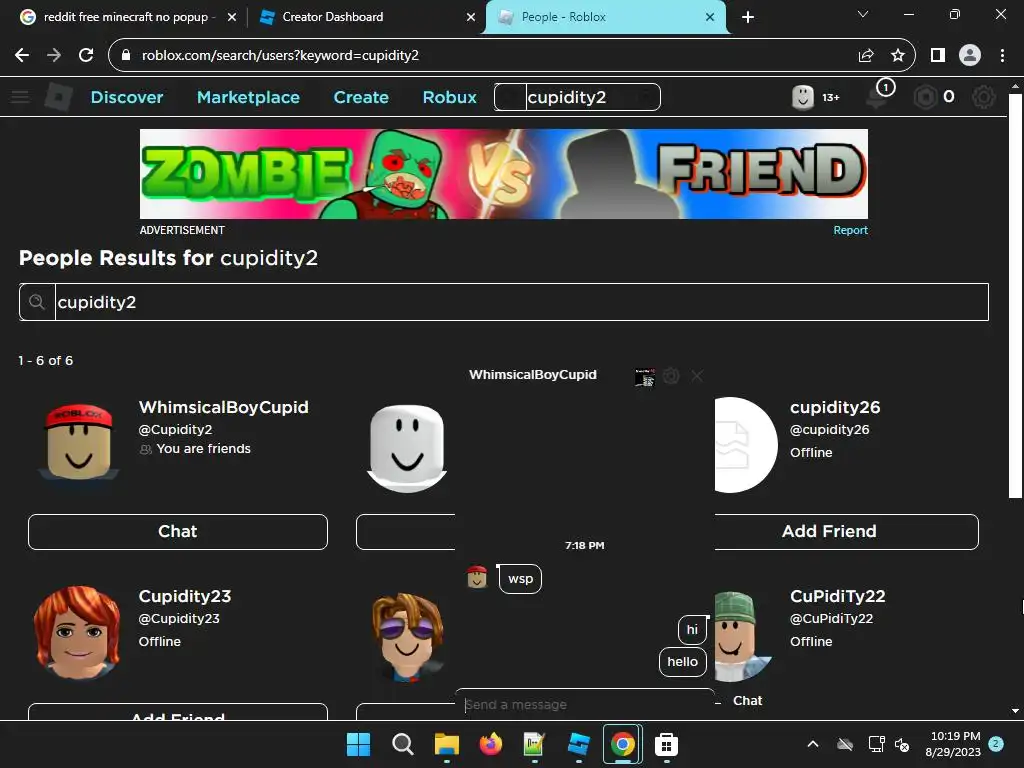Open the Chrome three-dot menu
The height and width of the screenshot is (768, 1024).
pos(1002,56)
